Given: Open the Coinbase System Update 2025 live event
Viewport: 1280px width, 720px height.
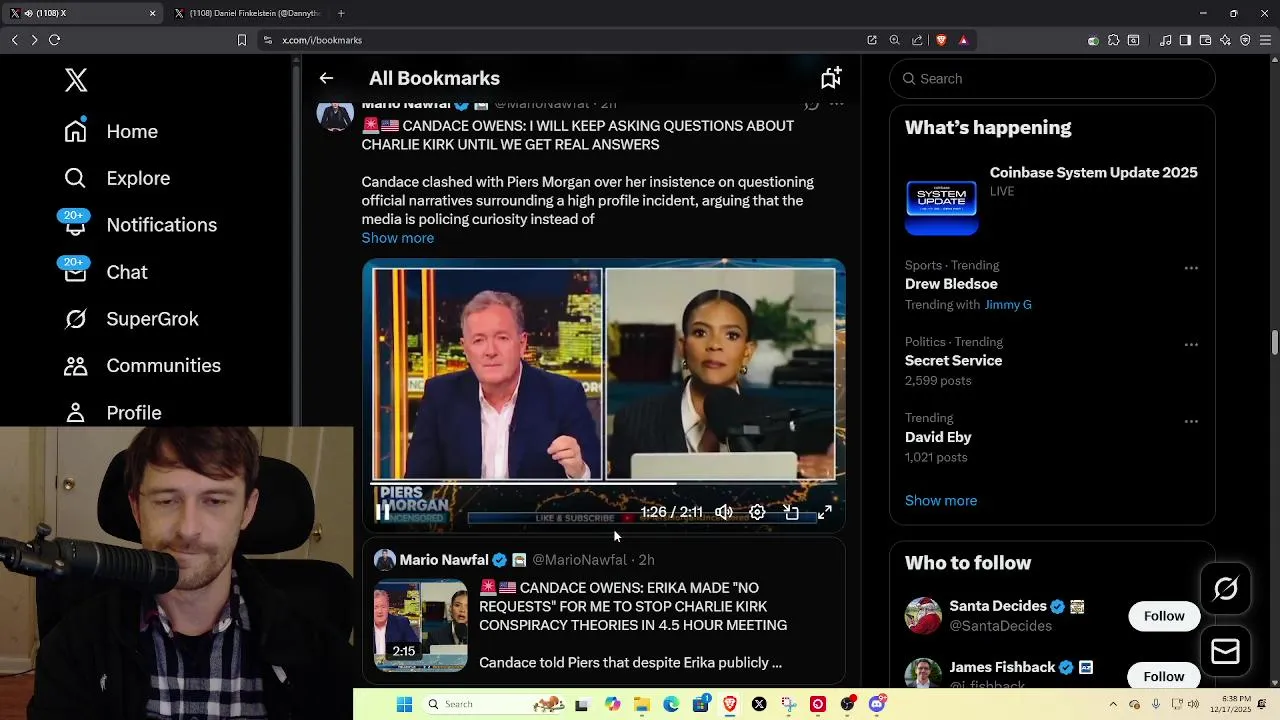Looking at the screenshot, I should tap(1052, 200).
